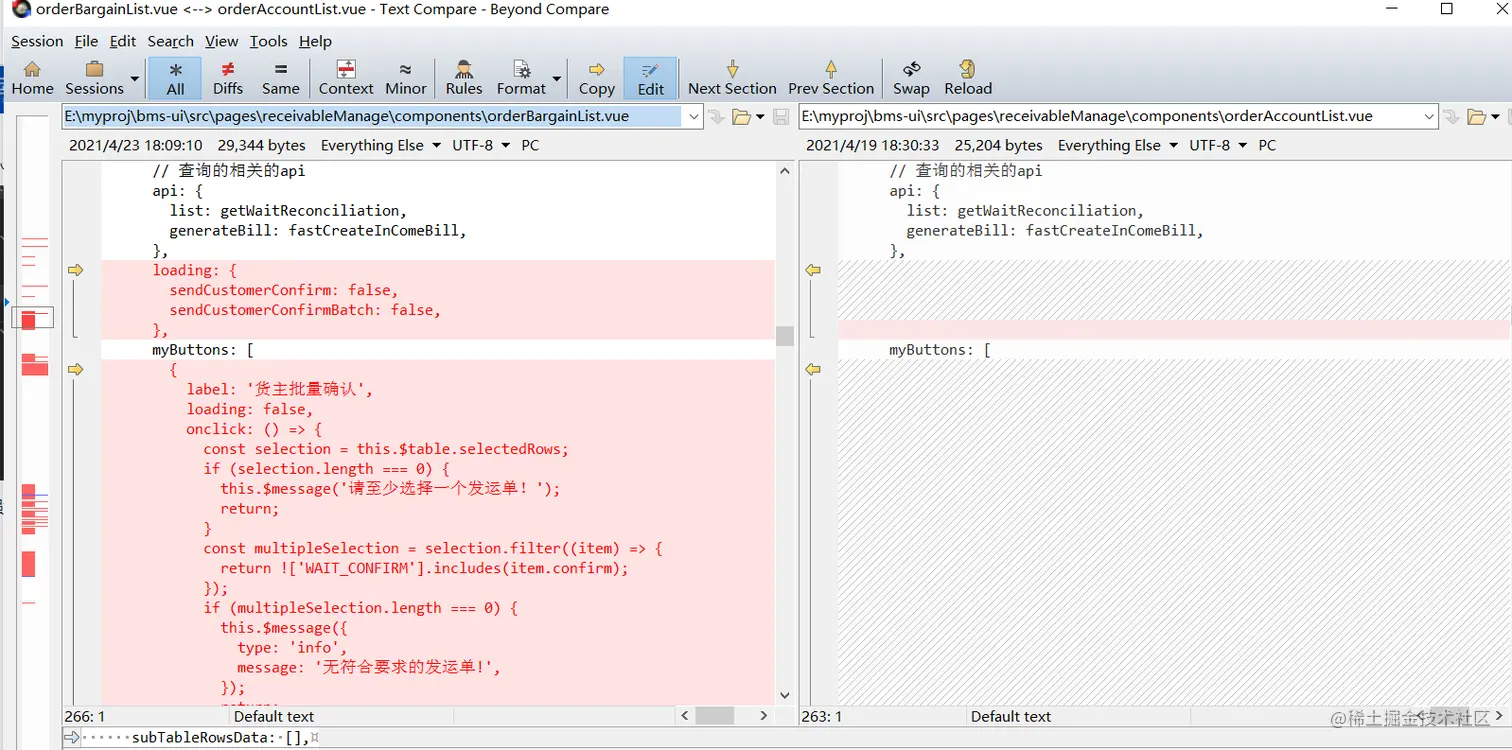Expand the right file path dropdown
This screenshot has height=750, width=1512.
pyautogui.click(x=1430, y=116)
